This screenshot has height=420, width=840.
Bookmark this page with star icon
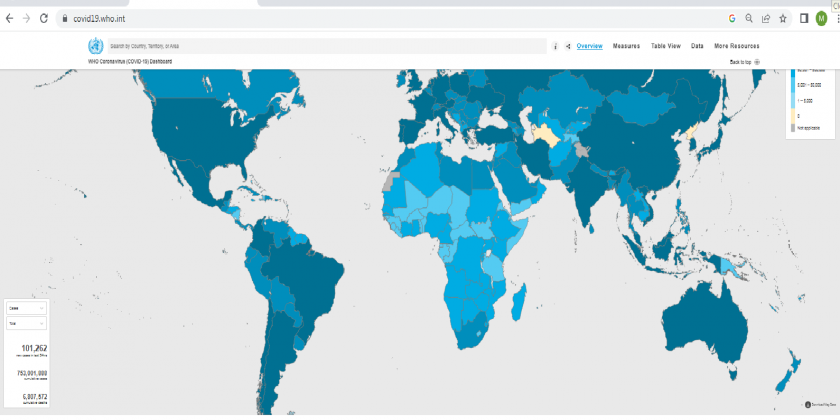783,18
